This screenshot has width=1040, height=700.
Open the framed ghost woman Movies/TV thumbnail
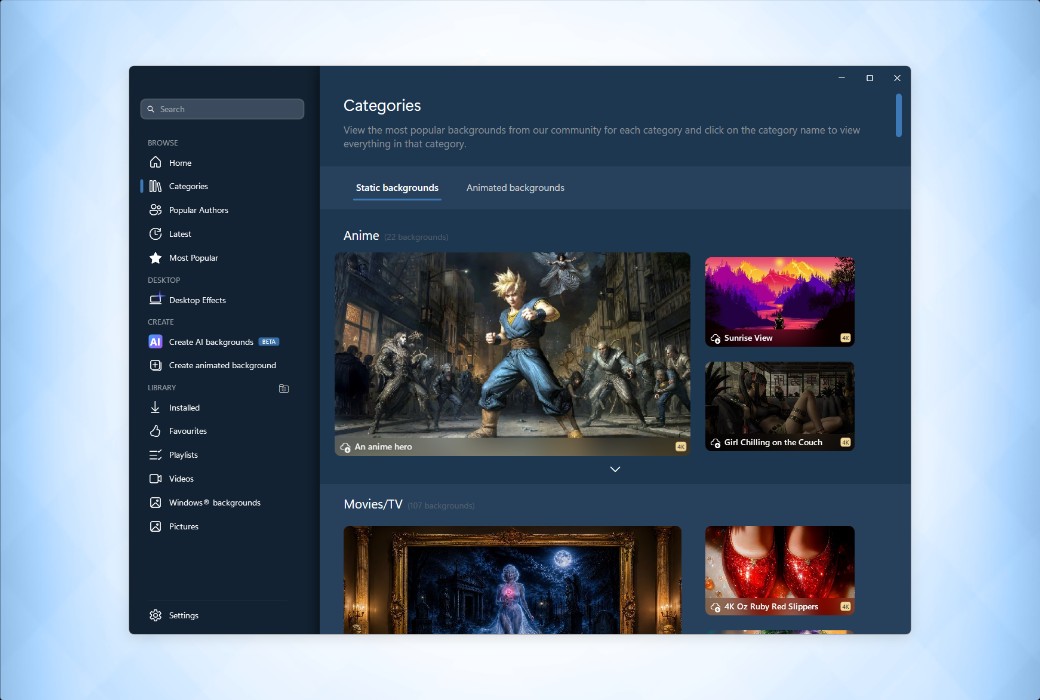[512, 580]
